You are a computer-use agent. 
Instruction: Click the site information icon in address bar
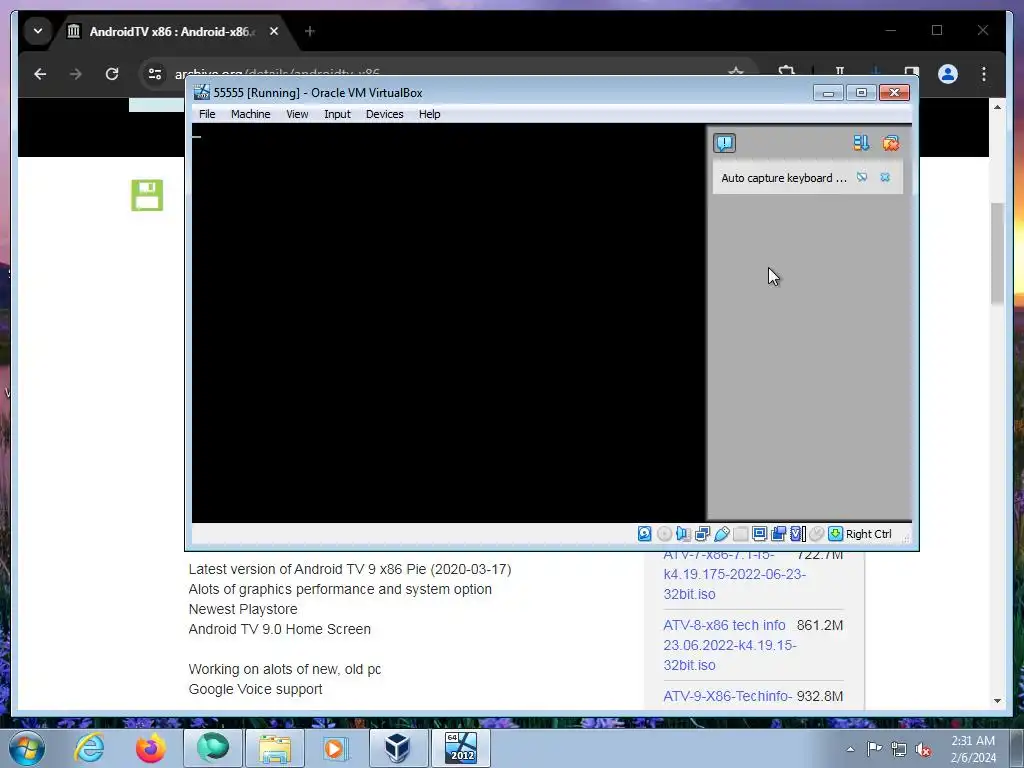click(155, 74)
